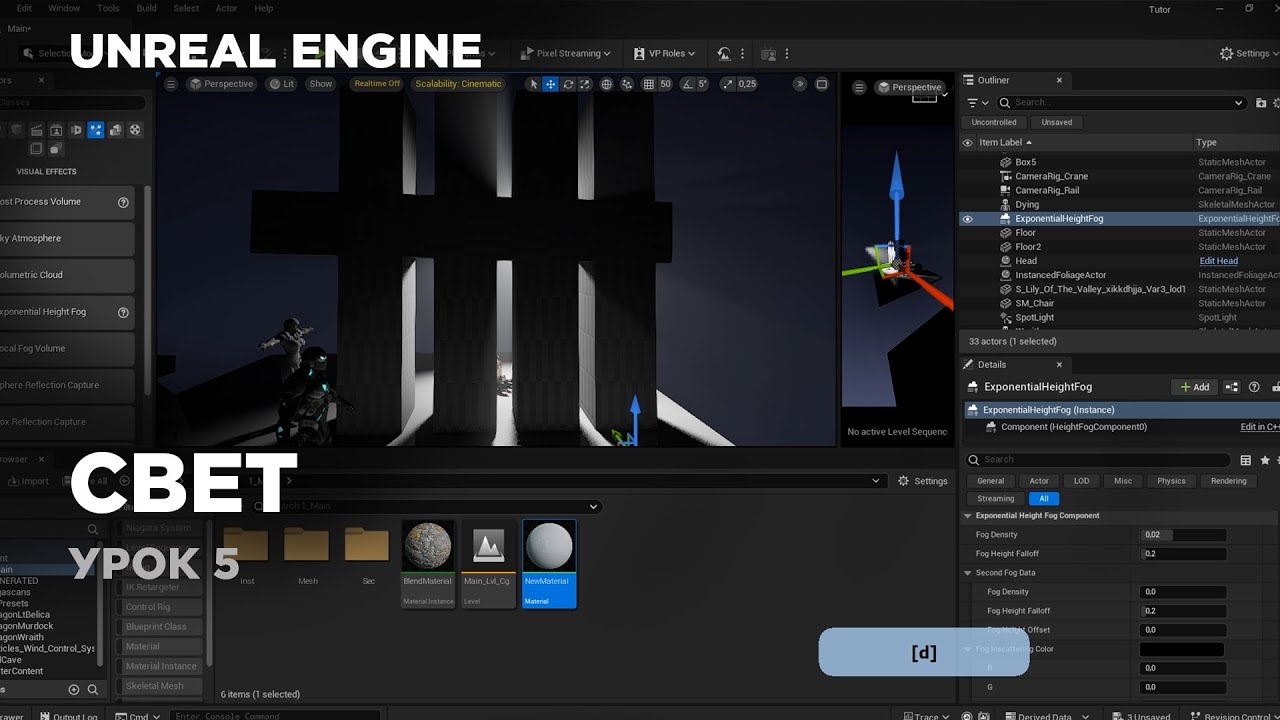
Task: Toggle visibility of ExponentialHeightFog actor
Action: point(967,219)
